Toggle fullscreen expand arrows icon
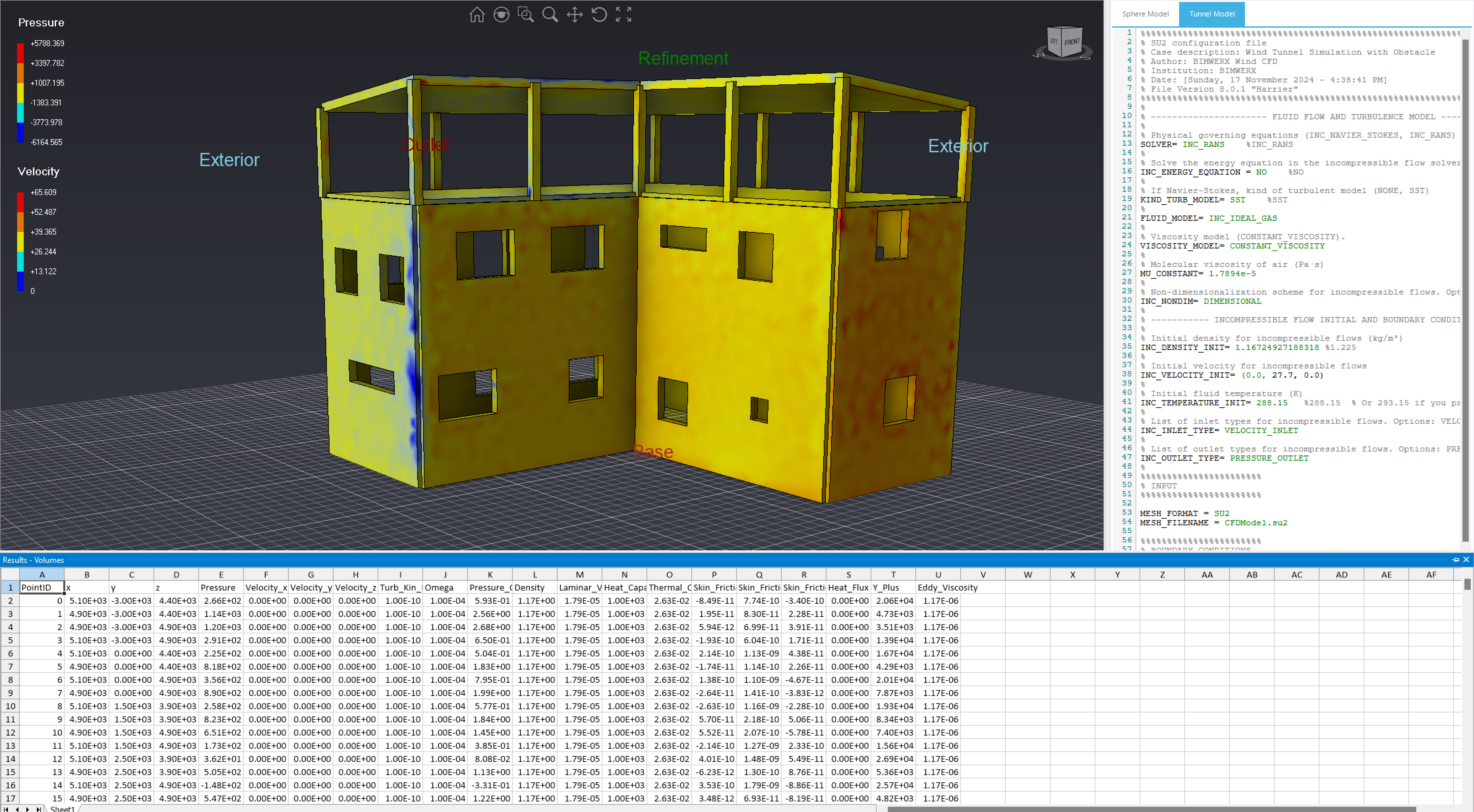This screenshot has height=812, width=1474. tap(624, 14)
